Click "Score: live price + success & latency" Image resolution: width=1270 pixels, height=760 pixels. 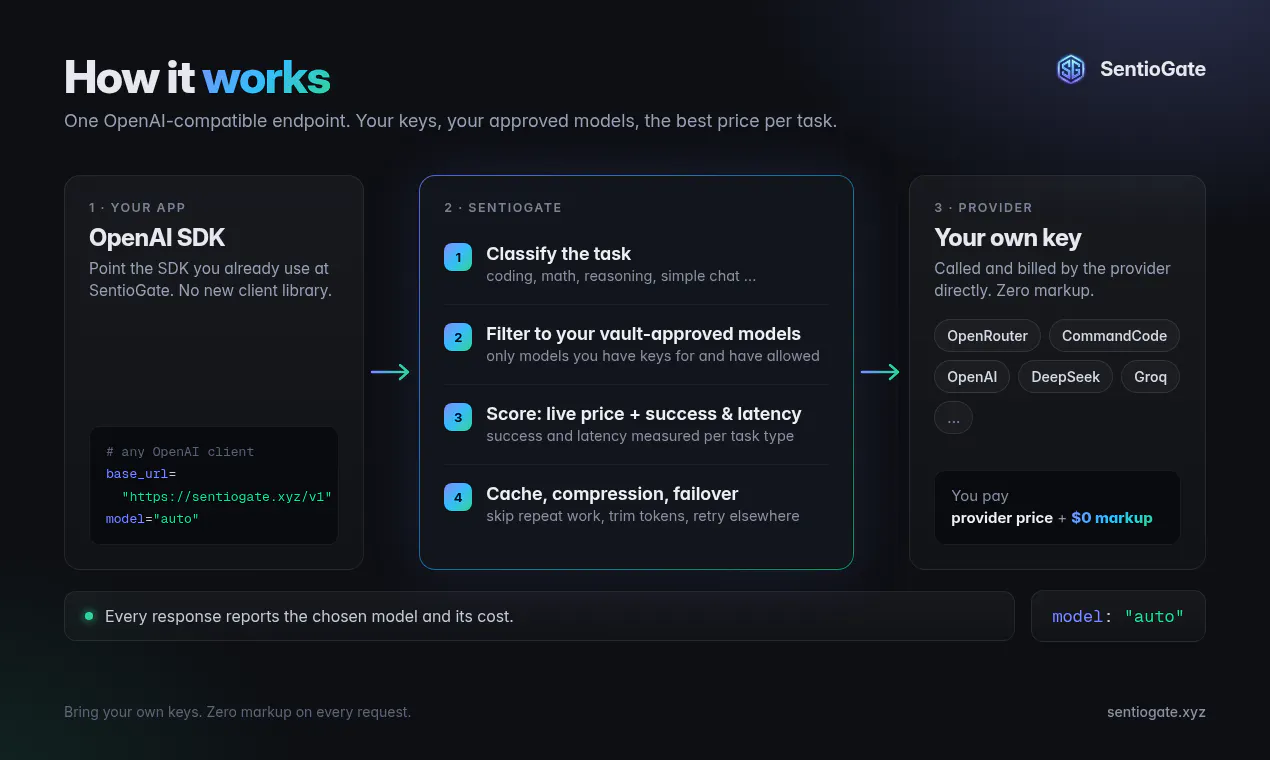643,414
